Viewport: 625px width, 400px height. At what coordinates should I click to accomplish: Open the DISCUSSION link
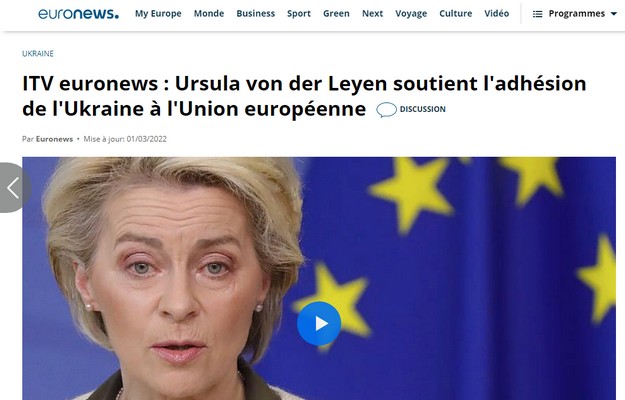pos(423,109)
